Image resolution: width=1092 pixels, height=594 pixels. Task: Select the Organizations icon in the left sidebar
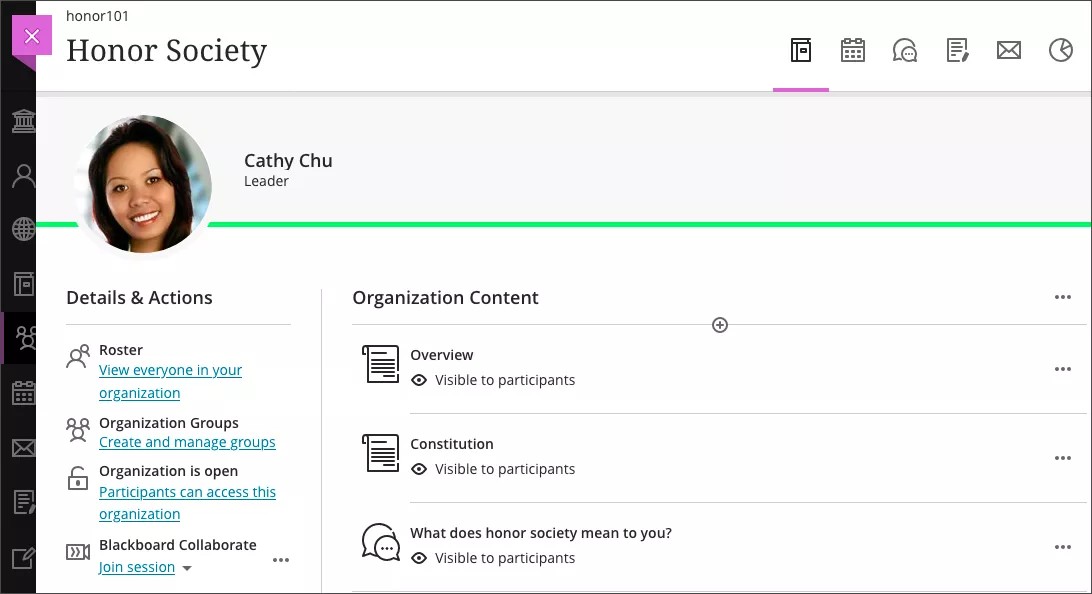(x=23, y=339)
